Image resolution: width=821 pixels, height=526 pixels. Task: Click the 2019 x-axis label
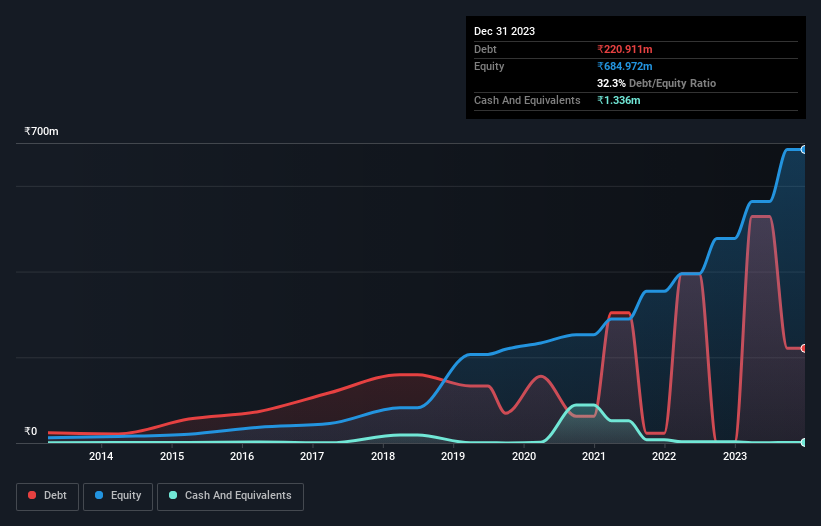(453, 456)
